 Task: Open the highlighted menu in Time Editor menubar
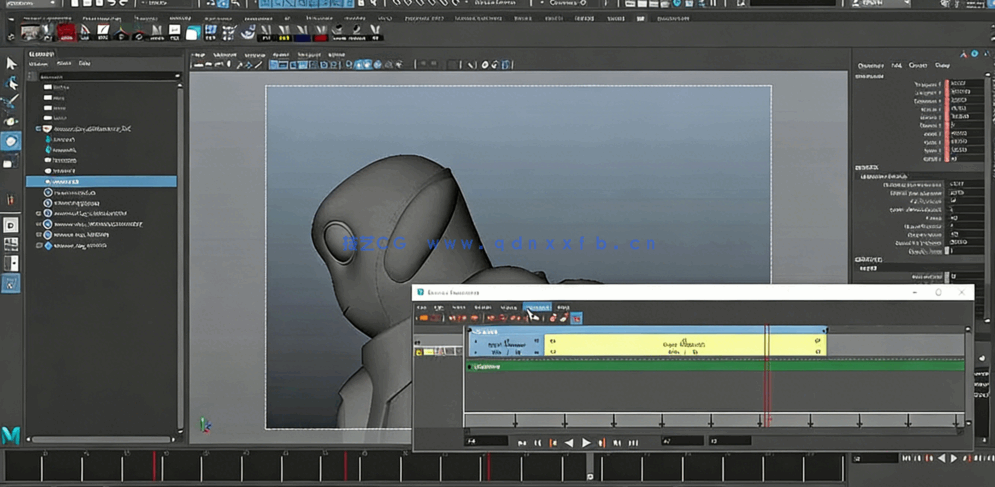pyautogui.click(x=537, y=307)
